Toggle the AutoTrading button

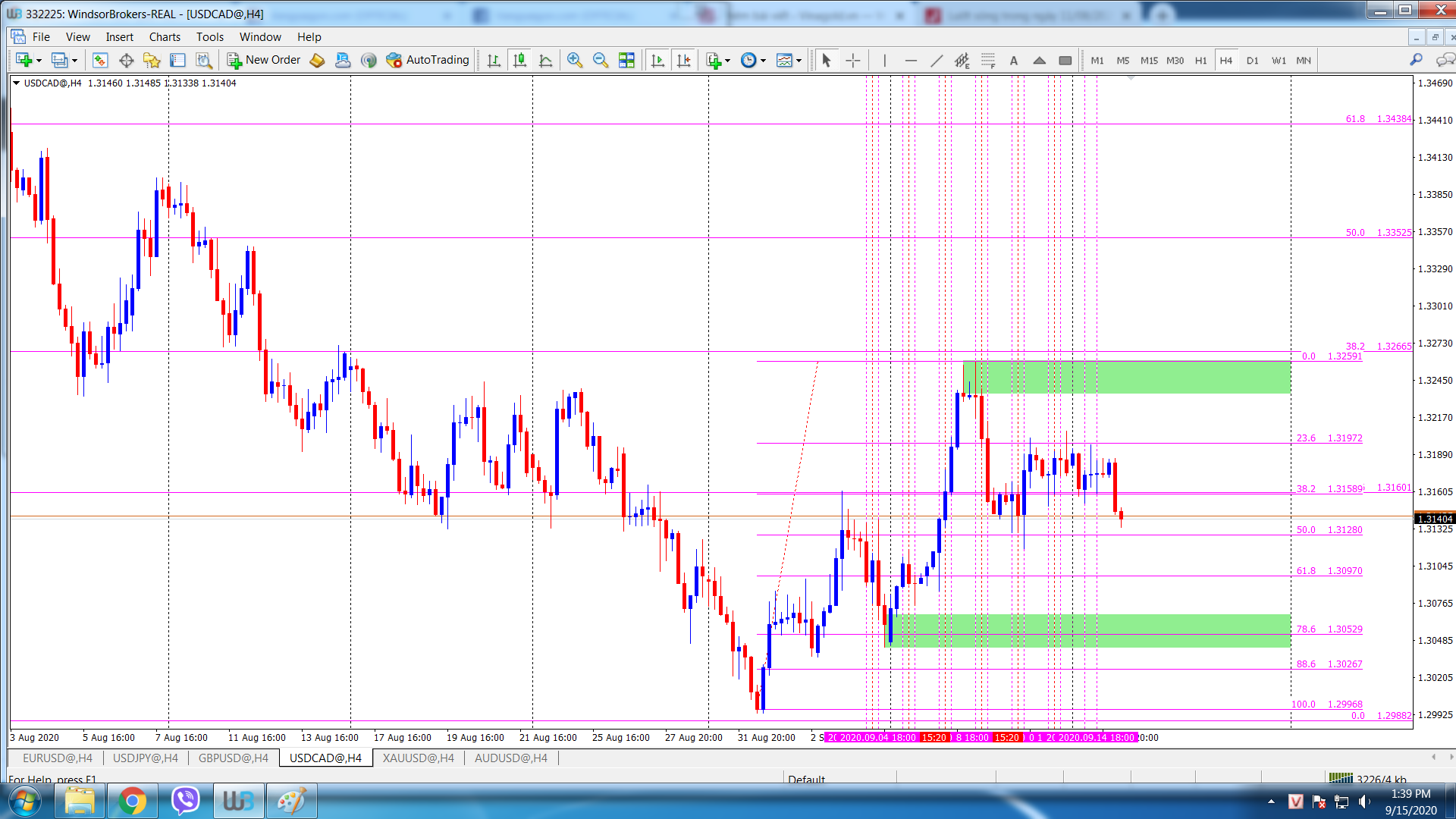tap(428, 60)
